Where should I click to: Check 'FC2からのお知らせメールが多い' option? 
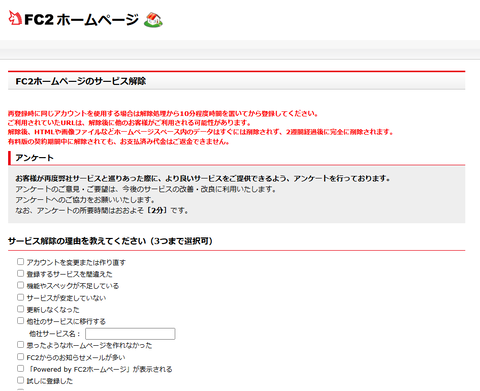(21, 357)
